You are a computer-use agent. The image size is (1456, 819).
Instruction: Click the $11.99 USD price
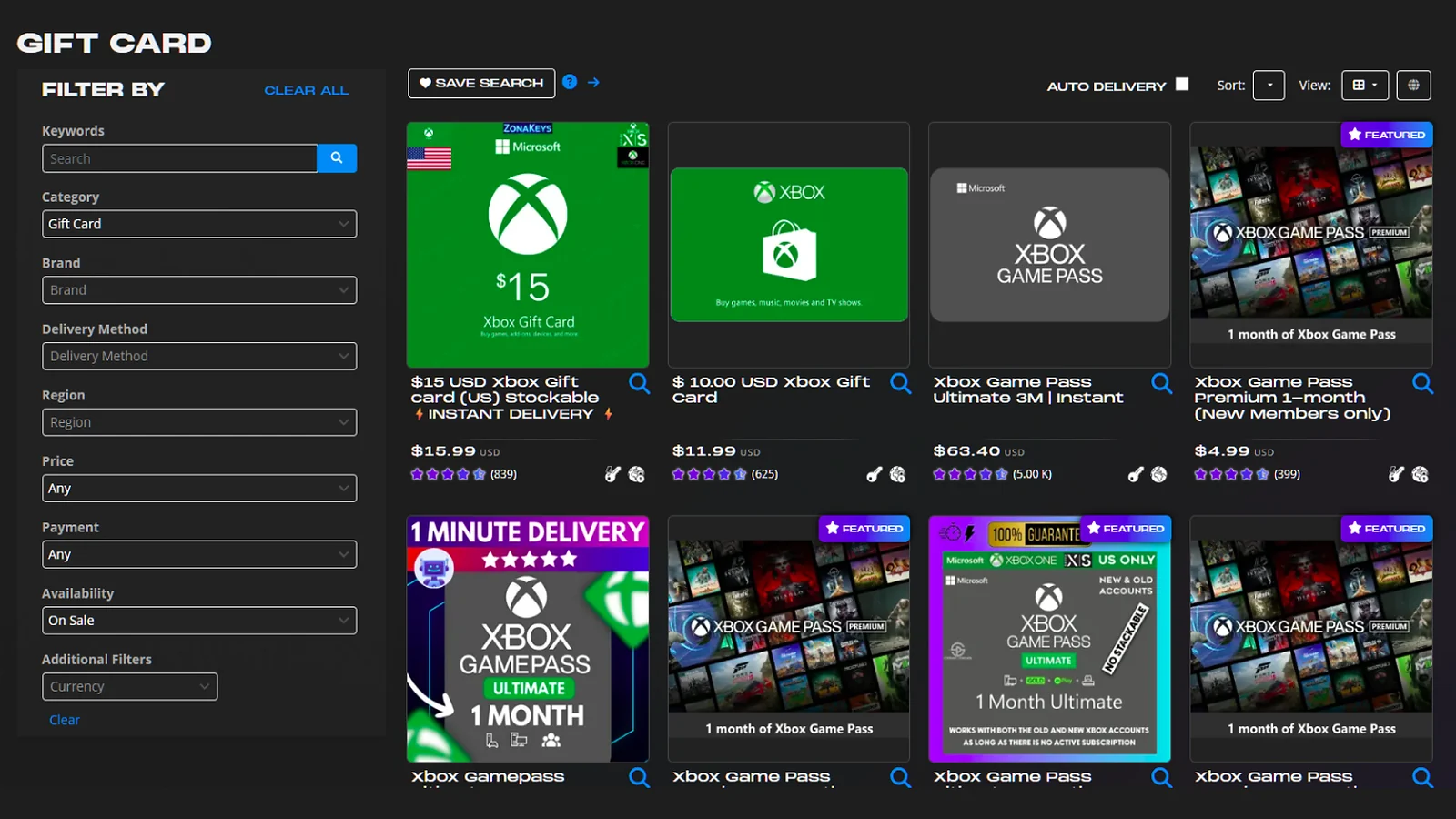click(x=716, y=451)
